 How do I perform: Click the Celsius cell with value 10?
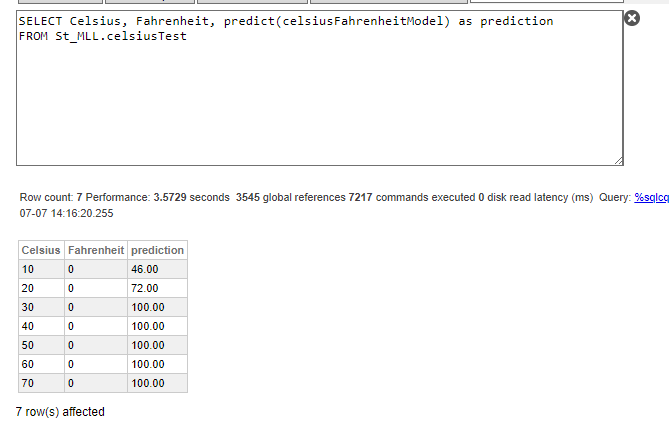[x=41, y=269]
